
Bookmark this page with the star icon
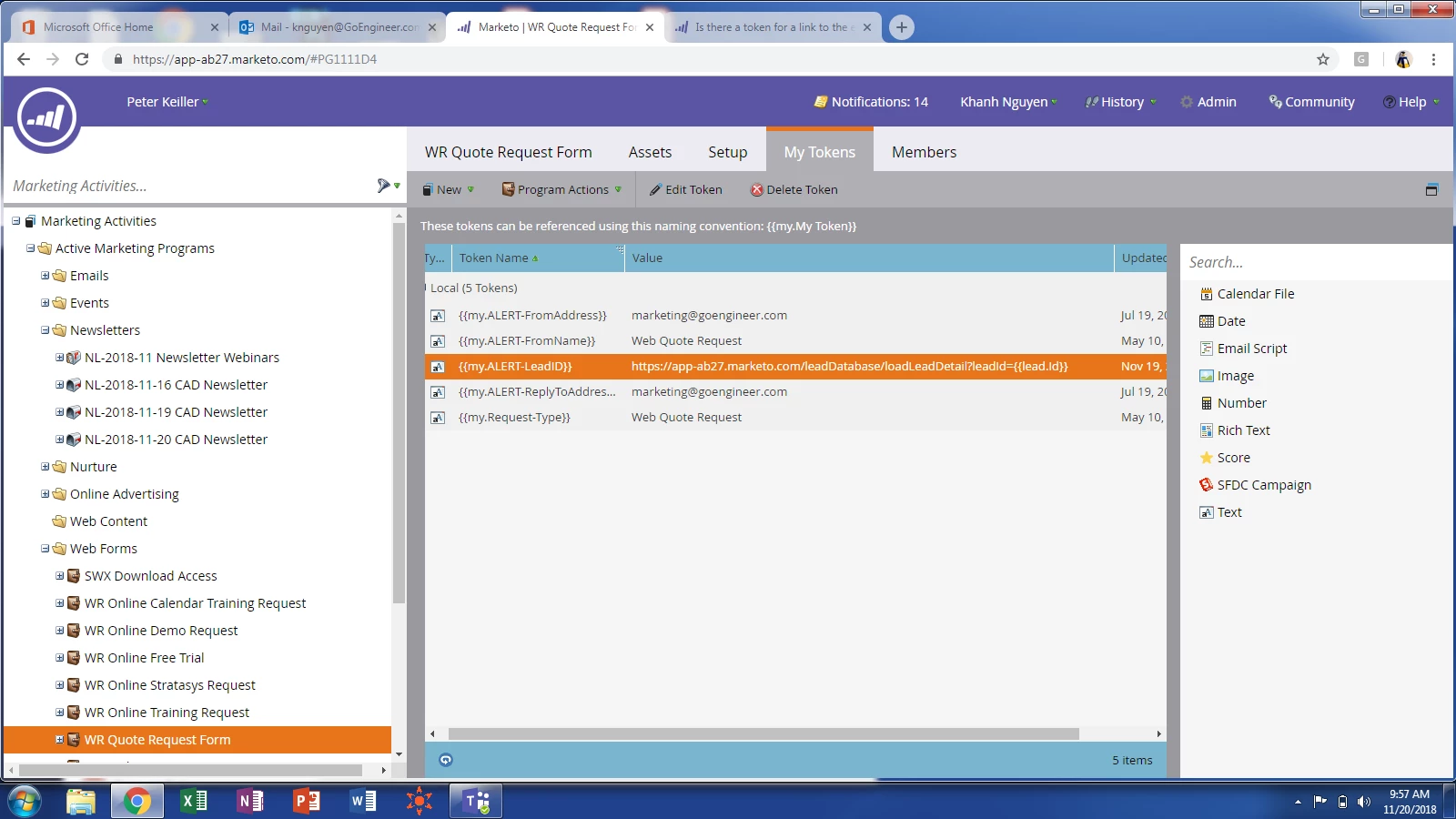tap(1323, 59)
